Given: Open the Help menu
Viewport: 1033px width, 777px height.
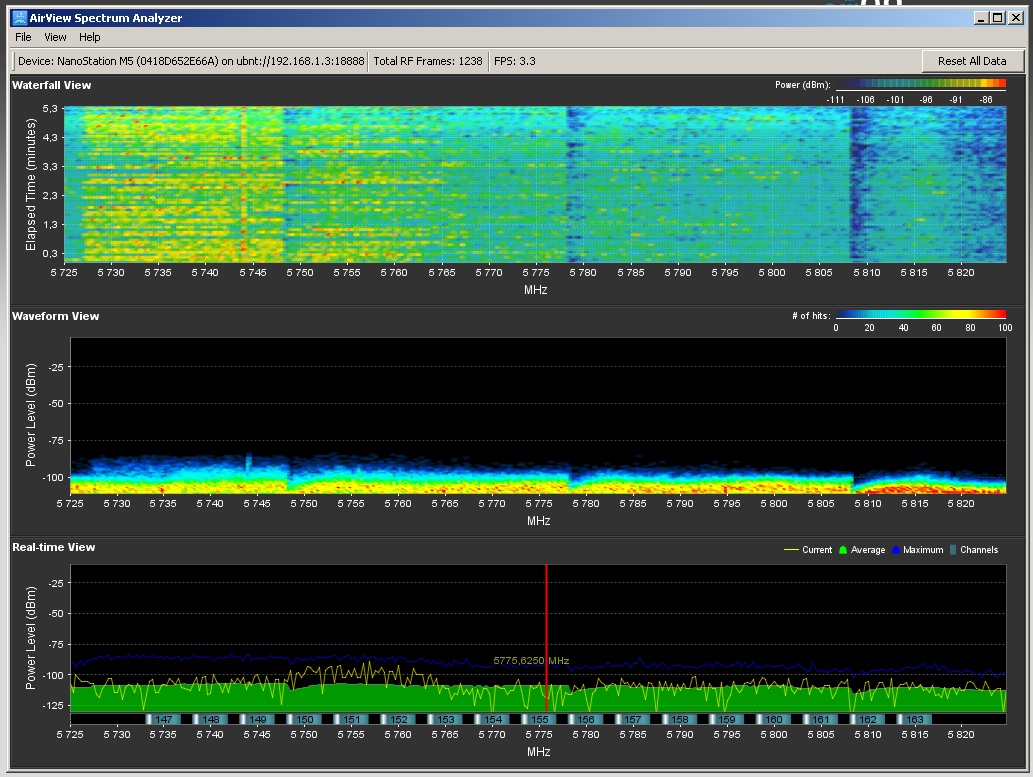Looking at the screenshot, I should [90, 38].
